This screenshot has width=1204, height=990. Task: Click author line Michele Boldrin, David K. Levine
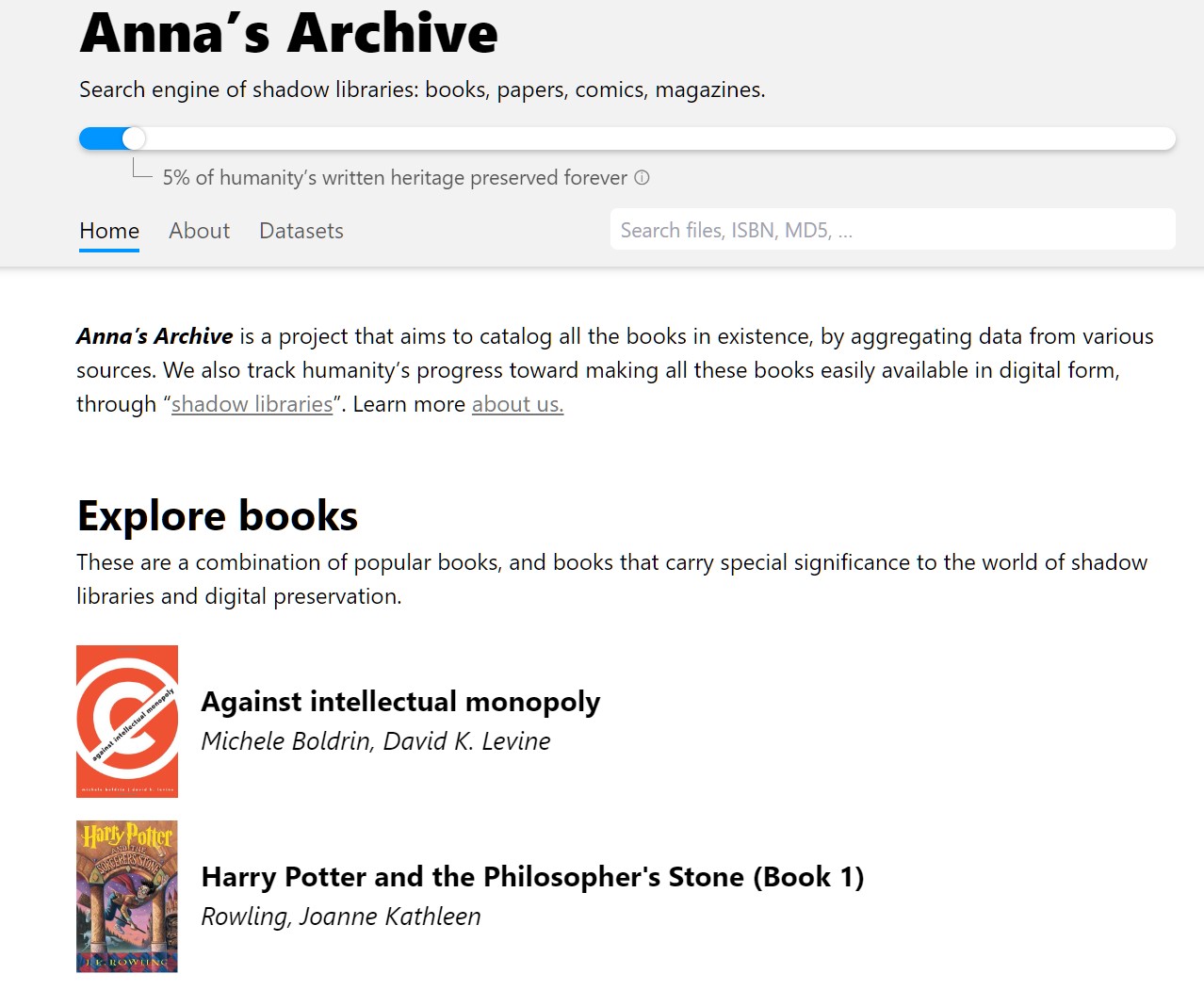375,741
